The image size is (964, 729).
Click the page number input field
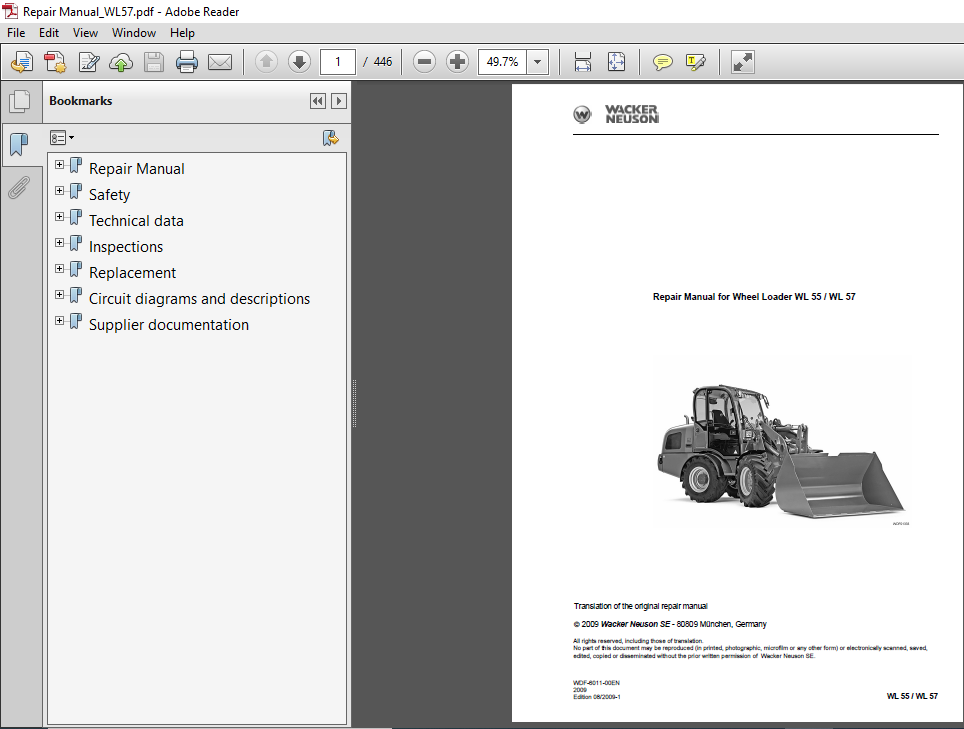338,62
